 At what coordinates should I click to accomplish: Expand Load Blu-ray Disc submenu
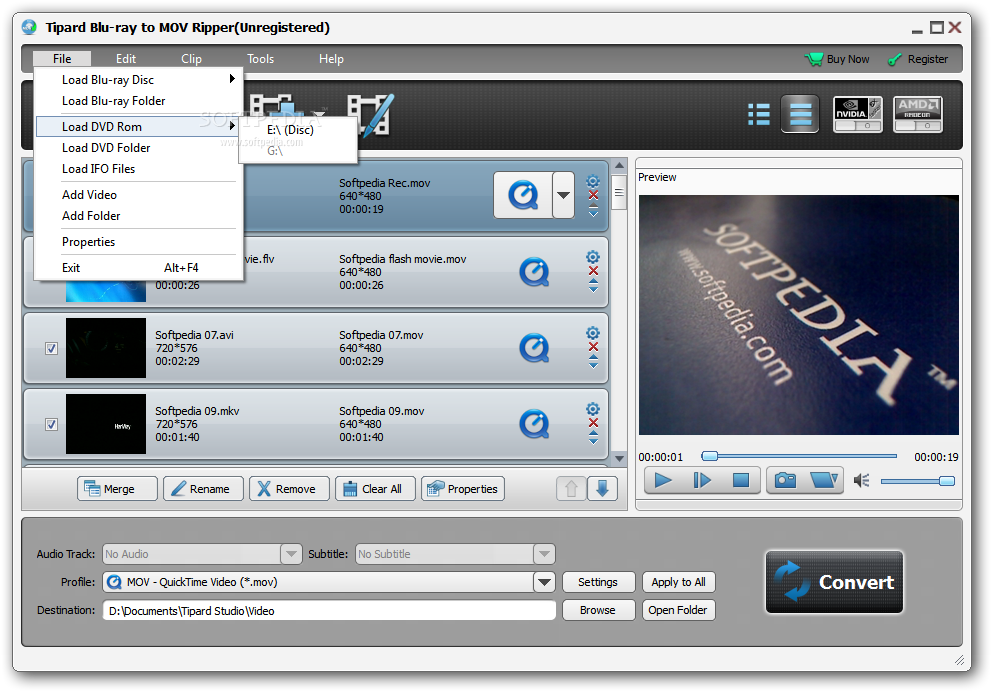138,80
